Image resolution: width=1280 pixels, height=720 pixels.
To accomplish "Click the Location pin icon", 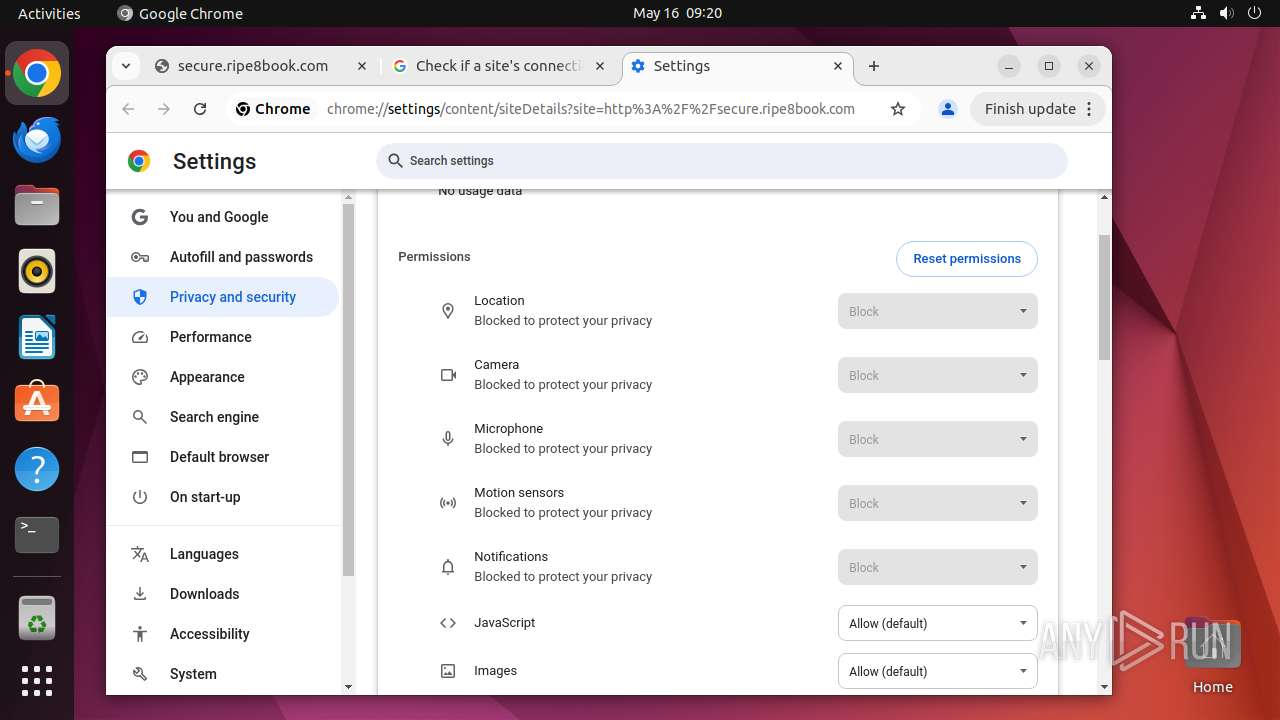I will pyautogui.click(x=448, y=311).
